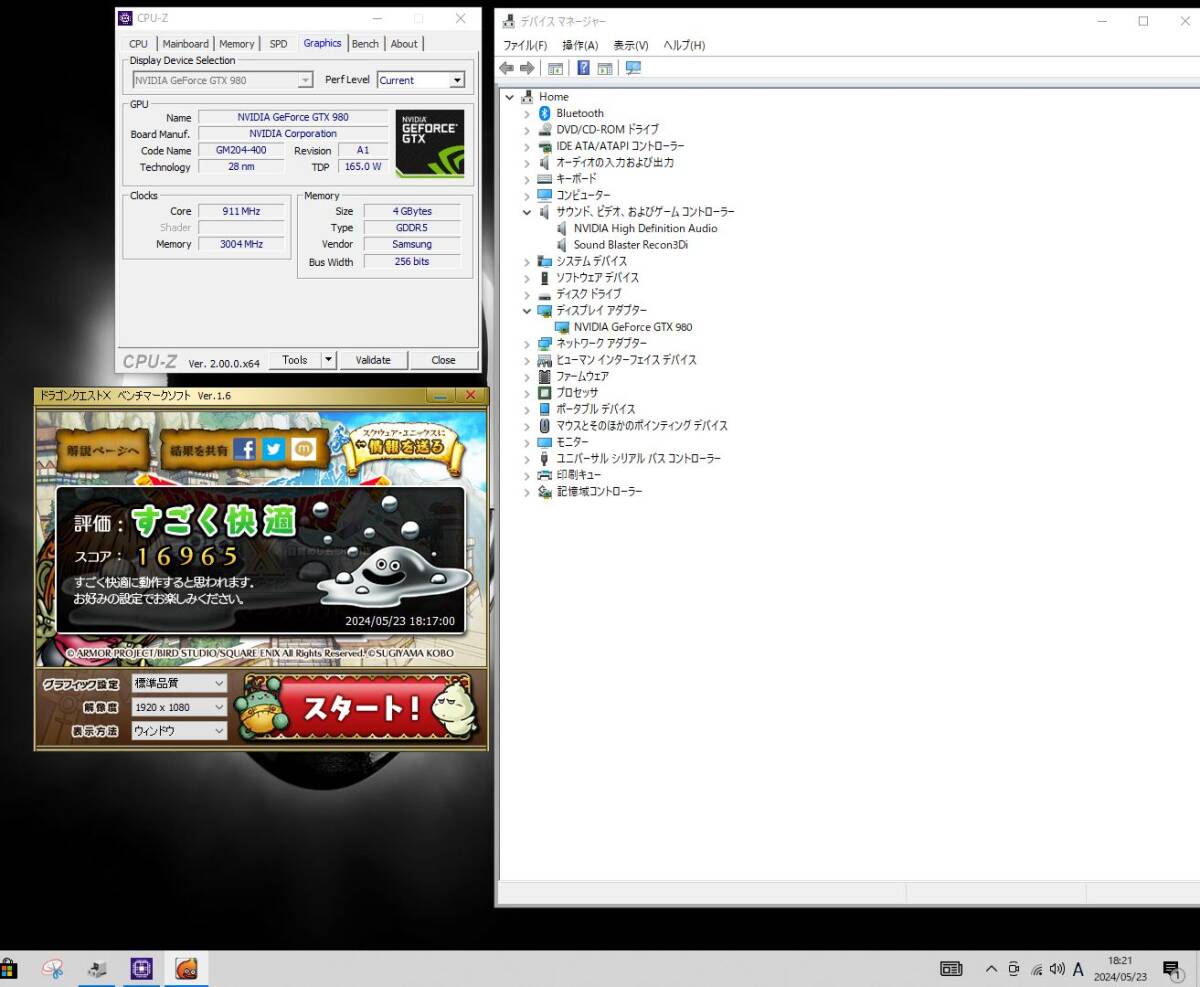Select the NVIDIA High Definition Audio device
Viewport: 1200px width, 987px height.
tap(645, 228)
